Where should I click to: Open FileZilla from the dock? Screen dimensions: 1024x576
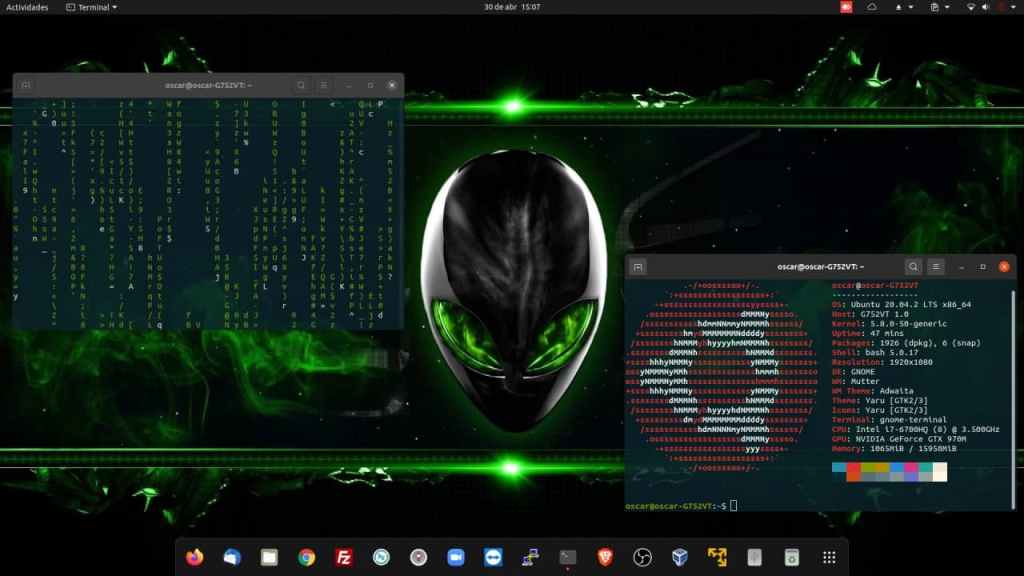tap(344, 557)
